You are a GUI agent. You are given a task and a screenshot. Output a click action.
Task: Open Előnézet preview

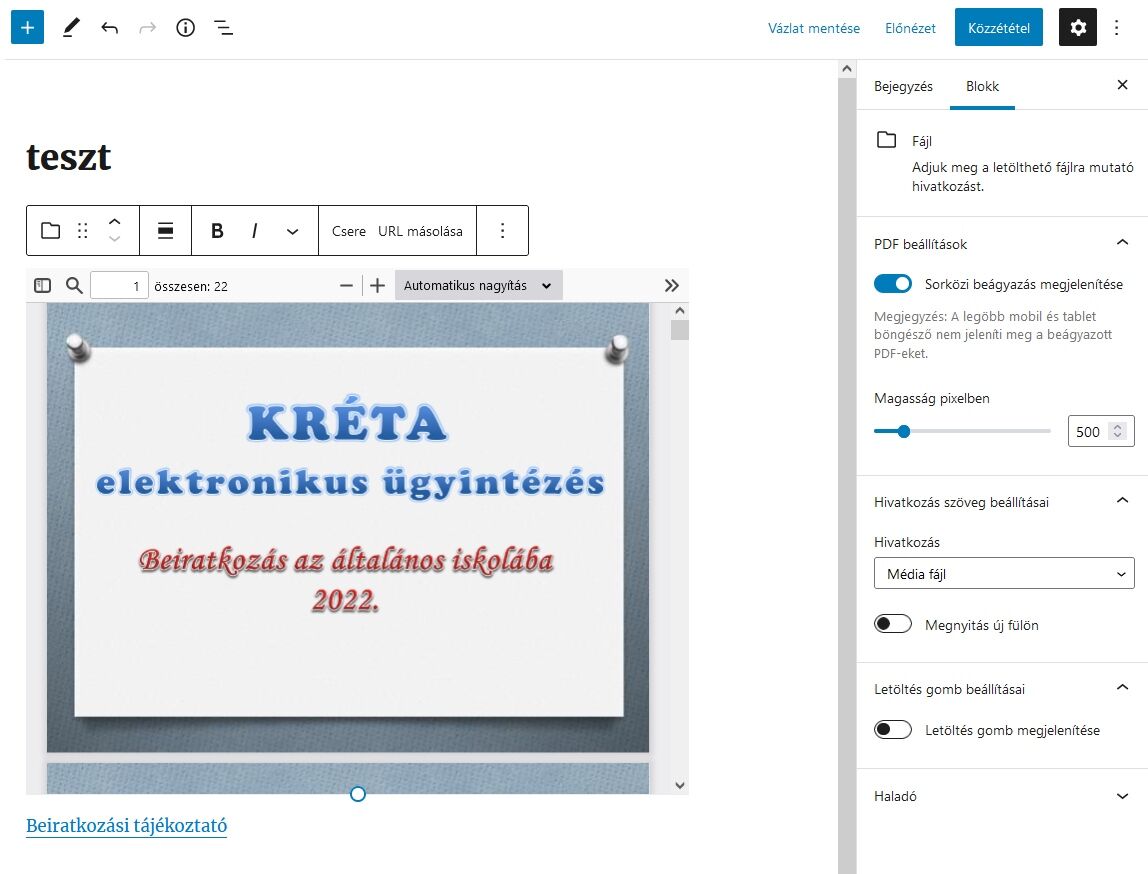click(x=910, y=28)
